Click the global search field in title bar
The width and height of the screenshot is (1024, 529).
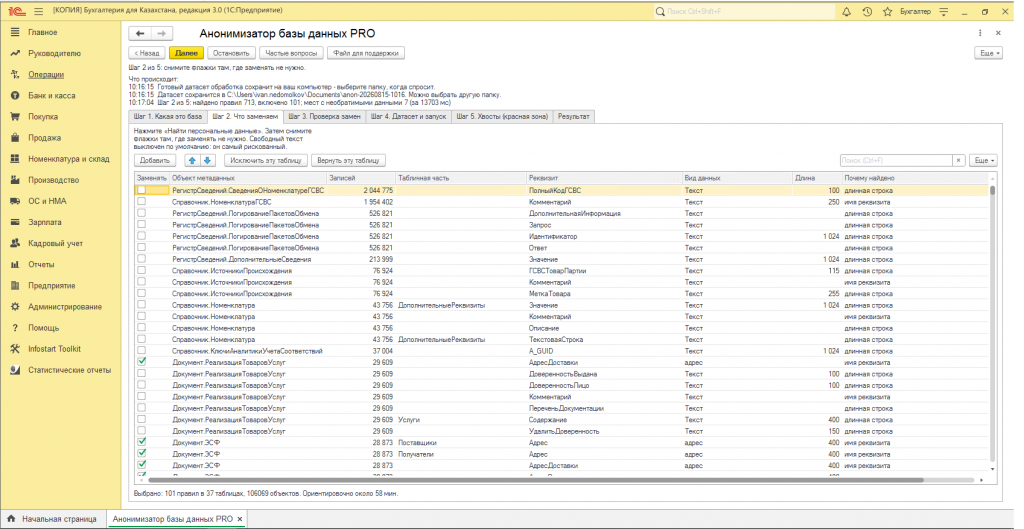(x=744, y=12)
